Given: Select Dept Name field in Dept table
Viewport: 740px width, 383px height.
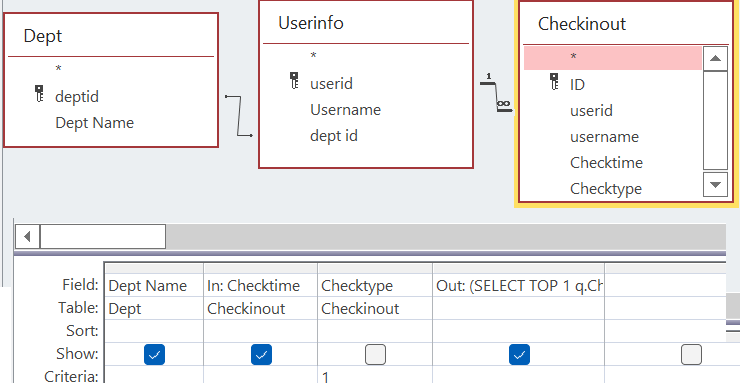Looking at the screenshot, I should pyautogui.click(x=94, y=123).
